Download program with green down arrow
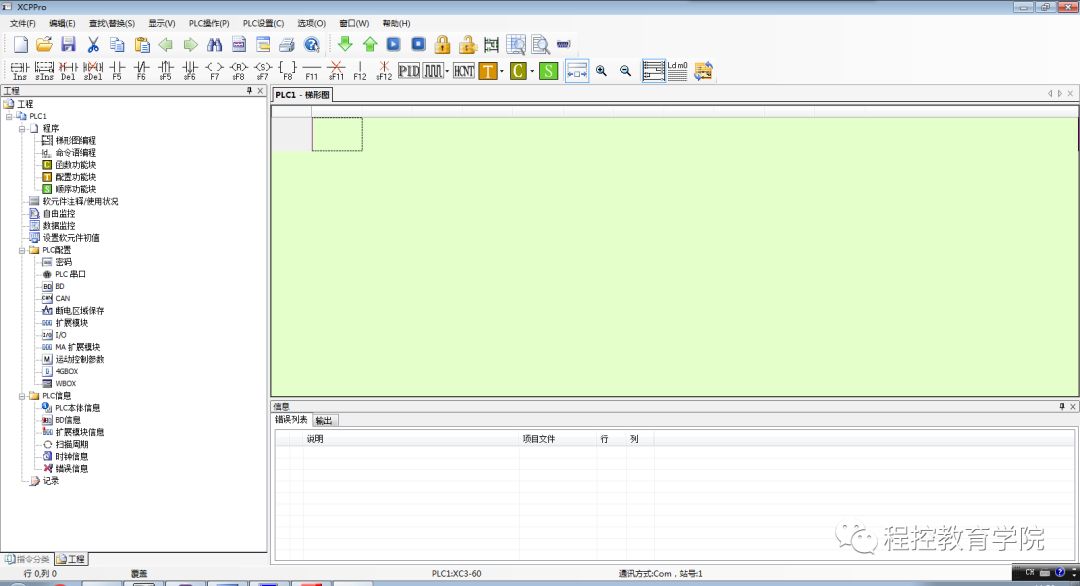 (x=345, y=44)
